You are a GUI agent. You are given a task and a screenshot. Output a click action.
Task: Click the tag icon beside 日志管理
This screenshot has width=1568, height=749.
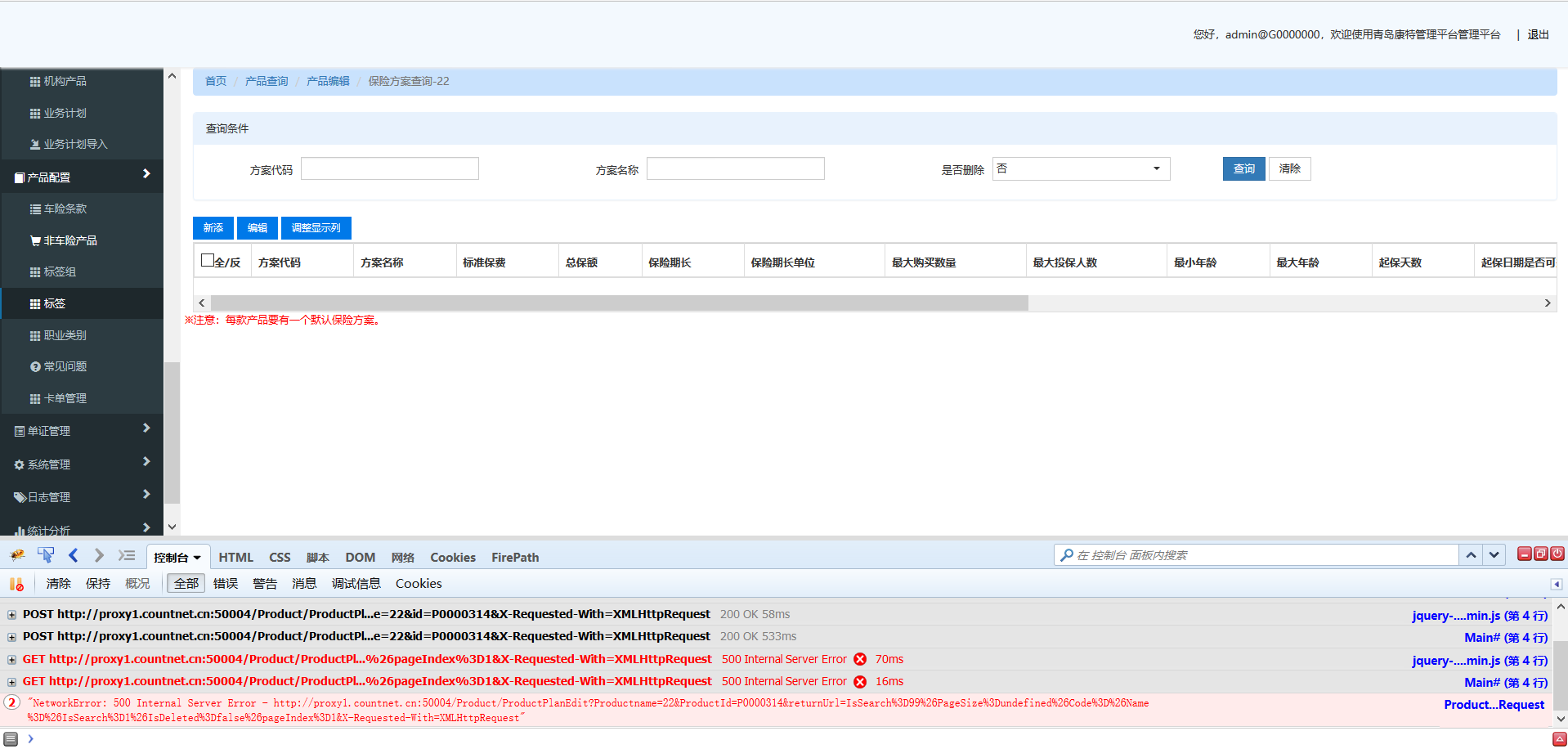pyautogui.click(x=20, y=497)
